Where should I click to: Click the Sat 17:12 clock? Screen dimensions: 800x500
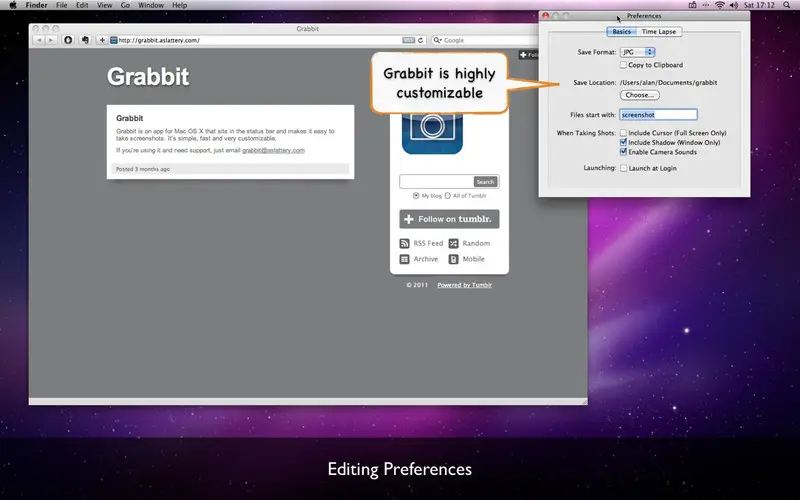[759, 5]
